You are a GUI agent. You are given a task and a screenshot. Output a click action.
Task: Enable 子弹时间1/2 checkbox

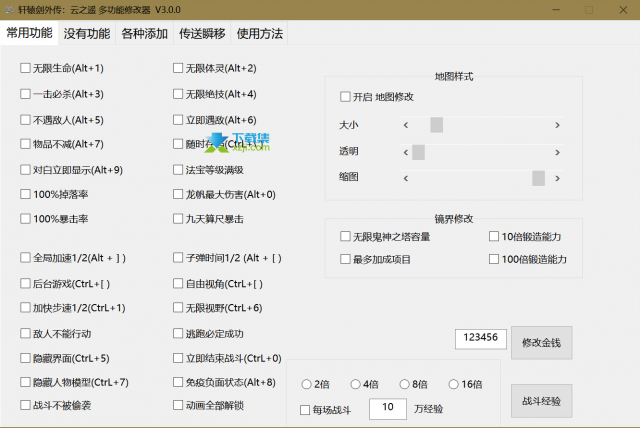coord(178,257)
